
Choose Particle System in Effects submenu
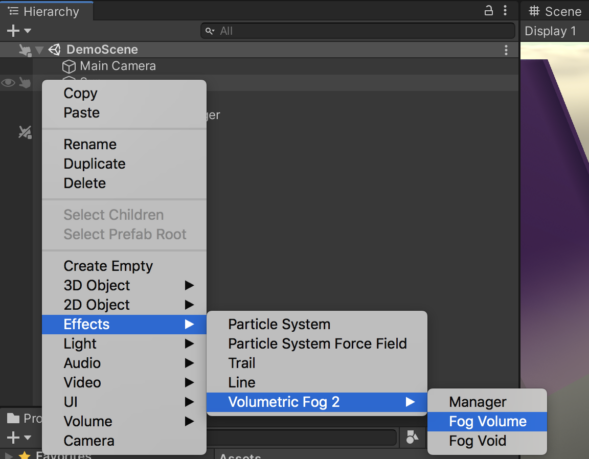pos(317,324)
